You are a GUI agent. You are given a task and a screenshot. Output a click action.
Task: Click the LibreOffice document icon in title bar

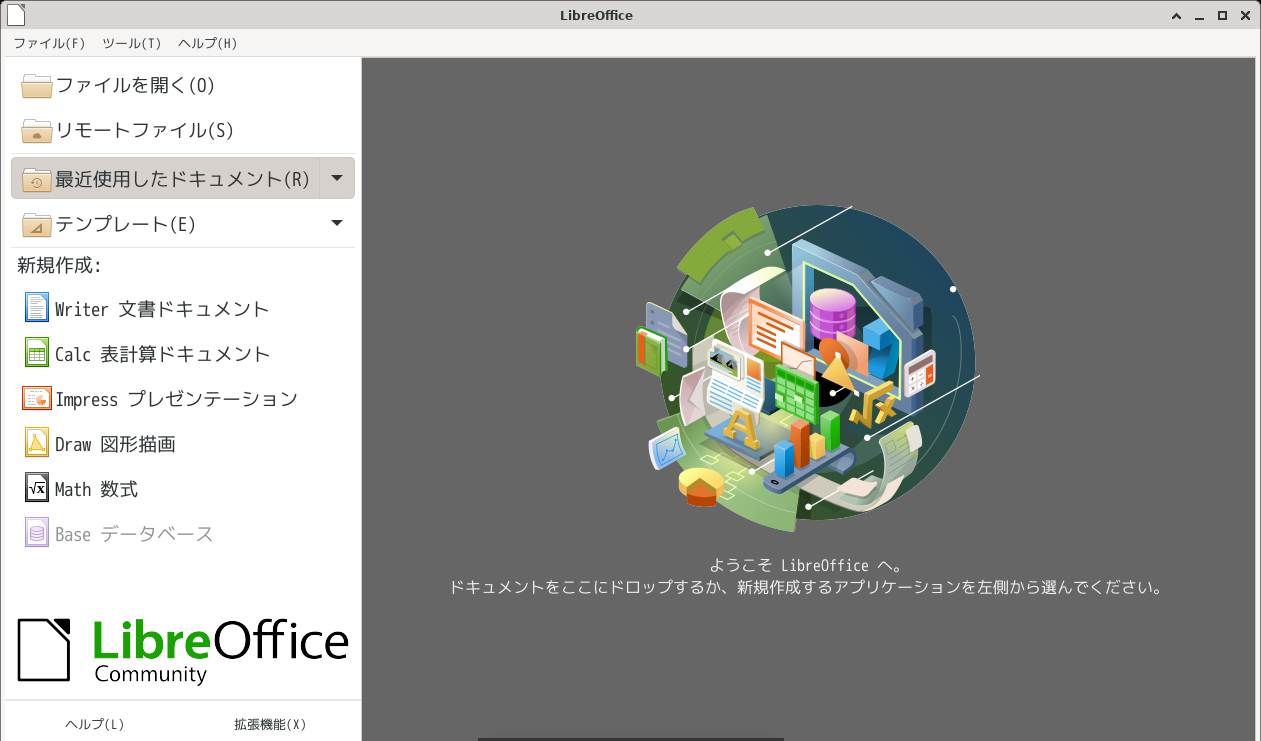(x=16, y=14)
